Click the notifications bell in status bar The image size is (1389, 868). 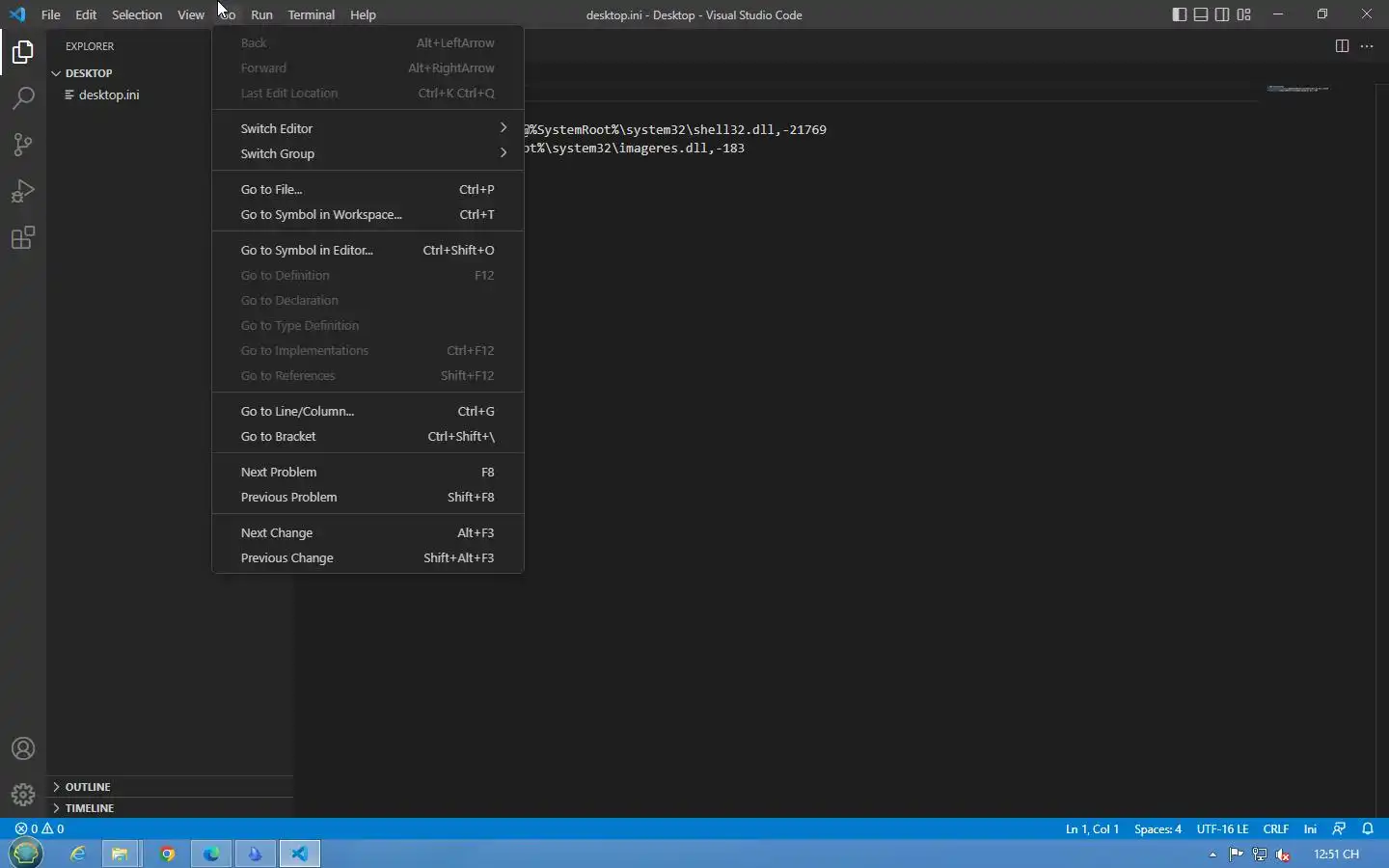pos(1368,828)
